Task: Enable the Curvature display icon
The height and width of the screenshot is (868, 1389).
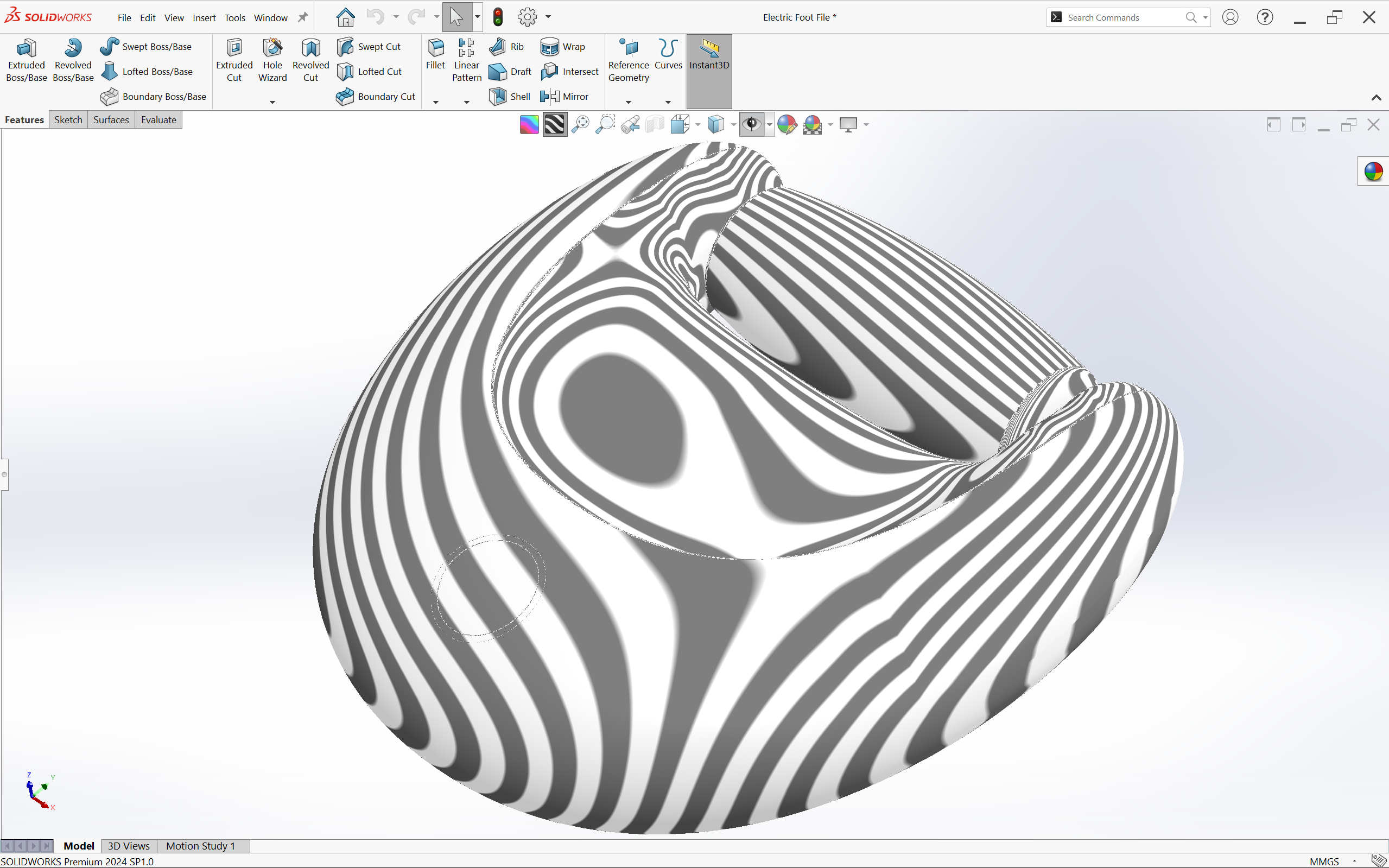Action: (529, 124)
